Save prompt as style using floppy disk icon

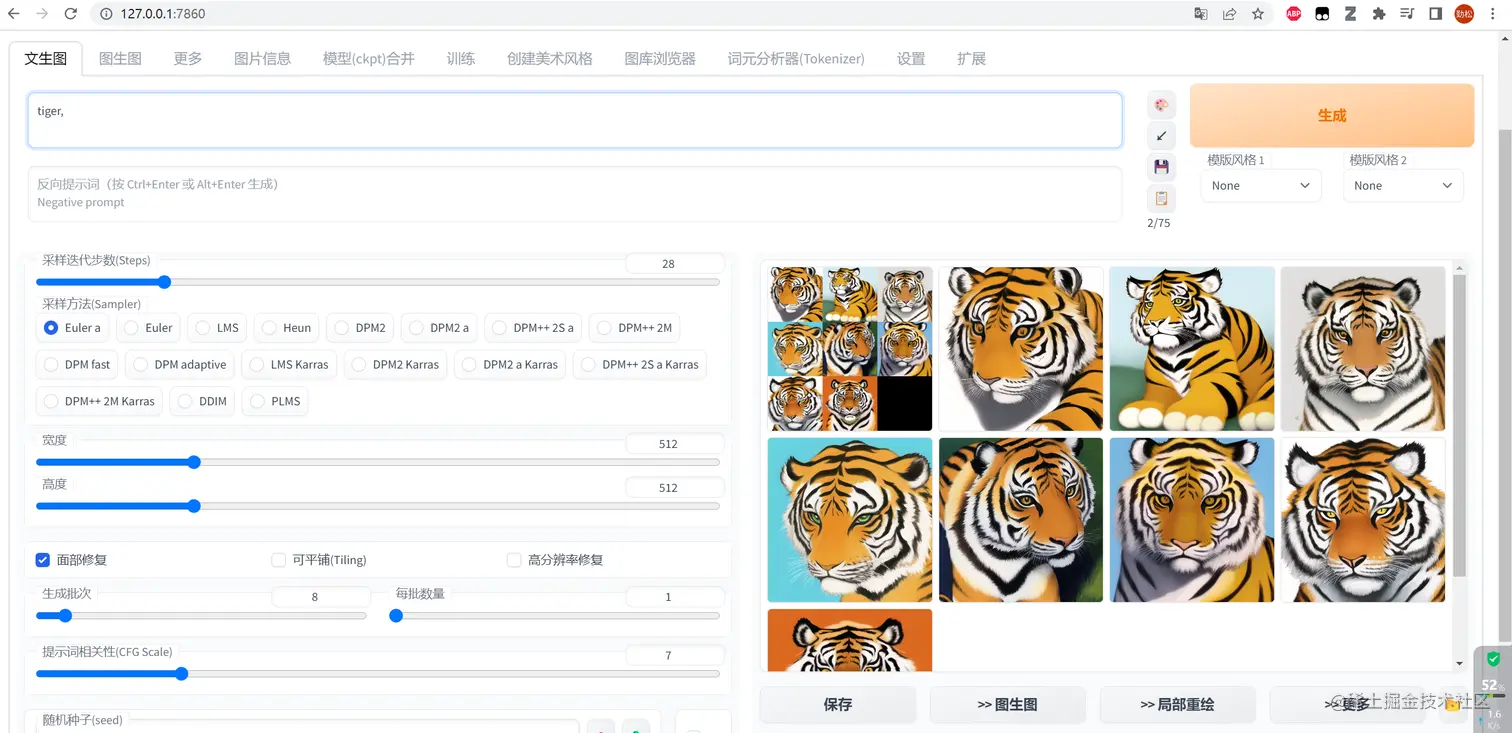[1160, 166]
